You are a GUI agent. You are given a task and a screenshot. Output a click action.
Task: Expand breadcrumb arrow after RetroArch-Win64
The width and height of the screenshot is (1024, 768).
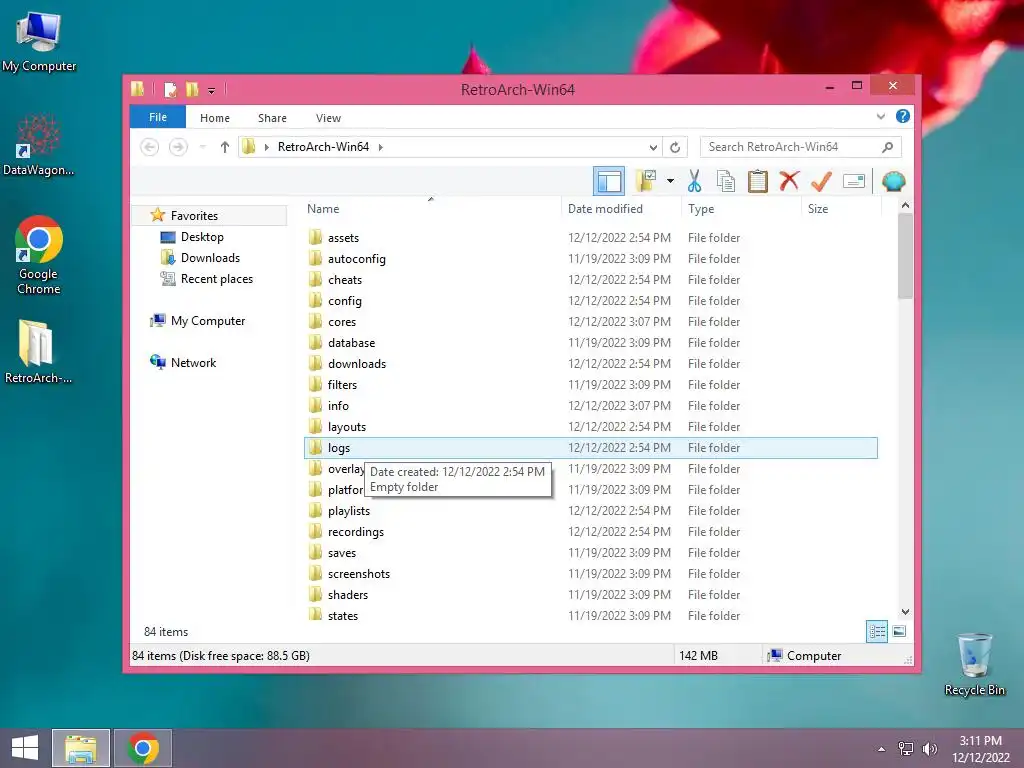pos(381,147)
